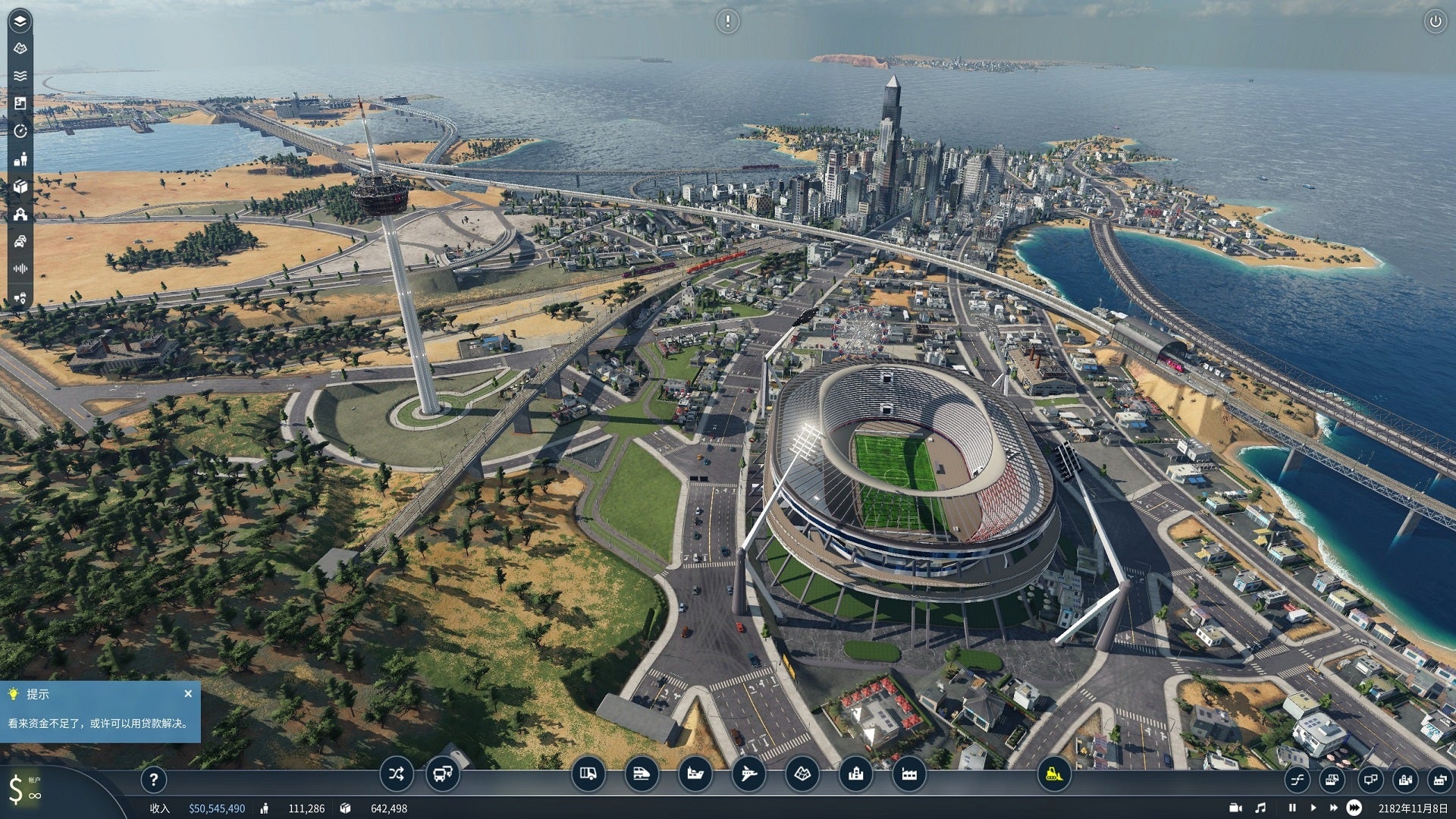Image resolution: width=1456 pixels, height=819 pixels.
Task: Toggle the water waves layer
Action: coord(20,76)
